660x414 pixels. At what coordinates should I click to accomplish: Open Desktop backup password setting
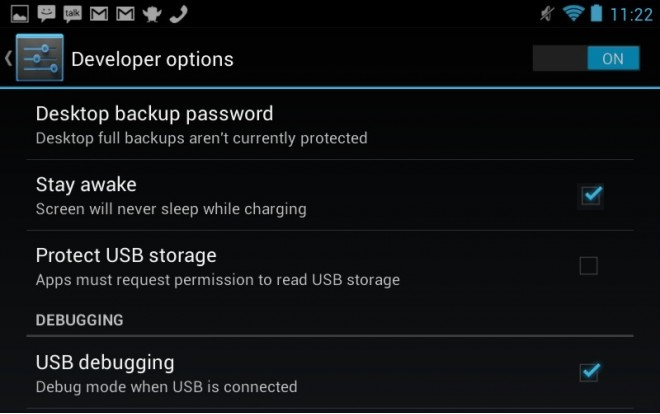pyautogui.click(x=330, y=125)
